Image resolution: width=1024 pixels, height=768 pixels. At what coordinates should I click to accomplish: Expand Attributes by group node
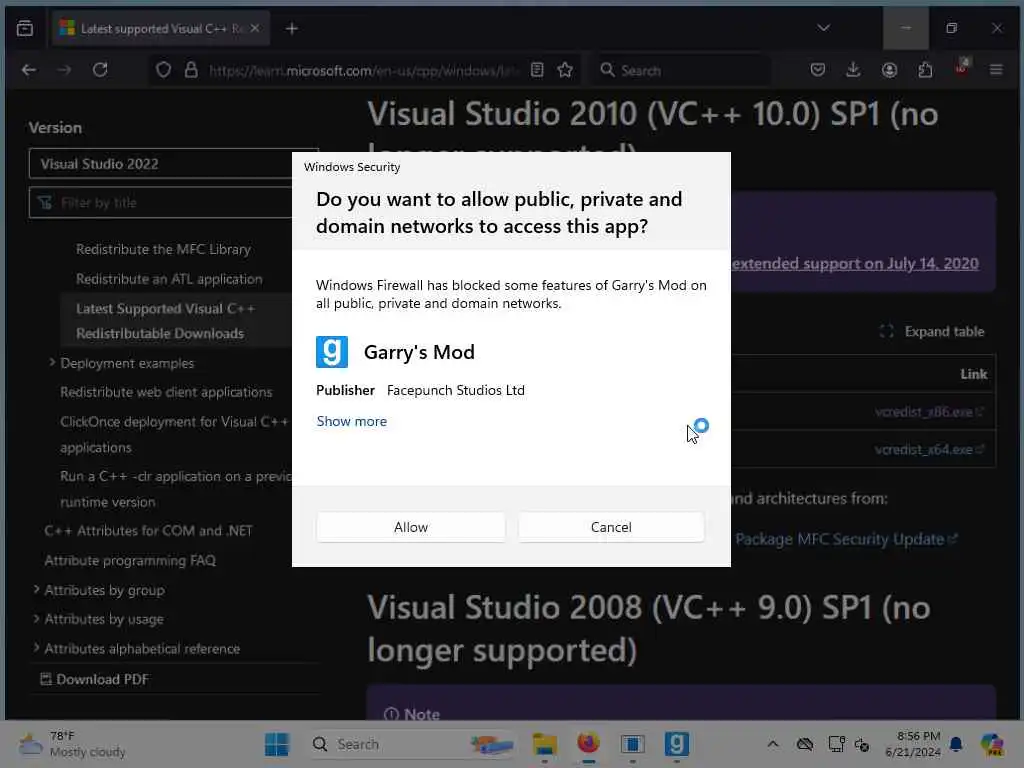tap(37, 590)
